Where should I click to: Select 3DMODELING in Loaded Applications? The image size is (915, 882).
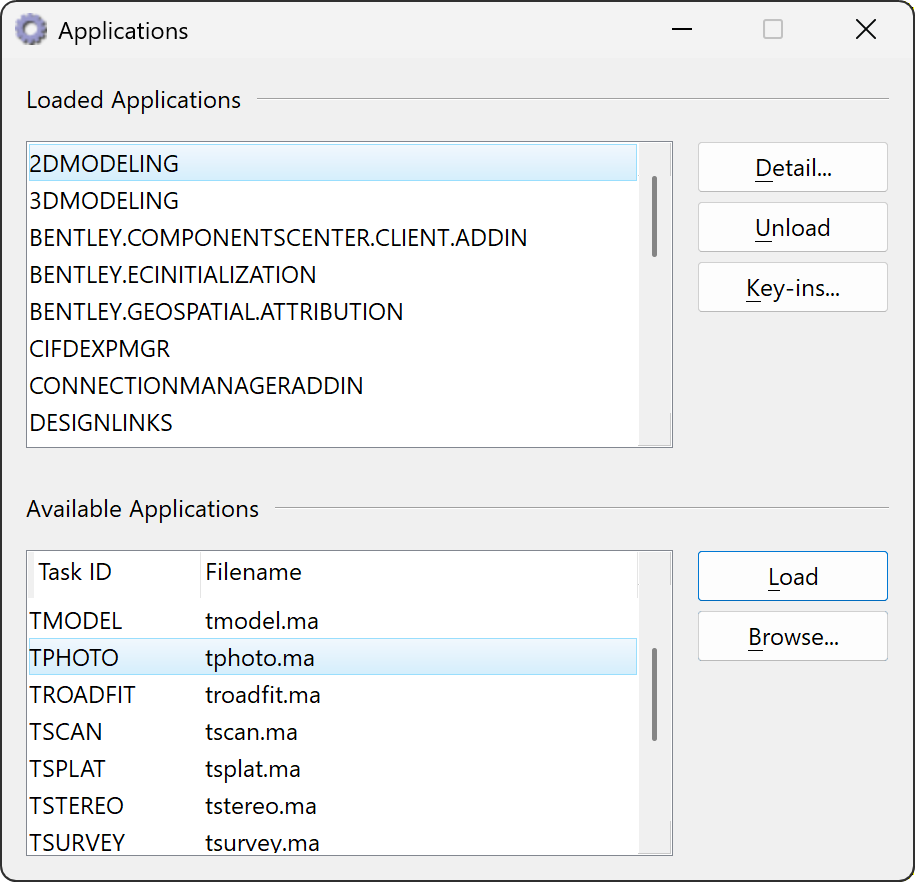tap(333, 201)
